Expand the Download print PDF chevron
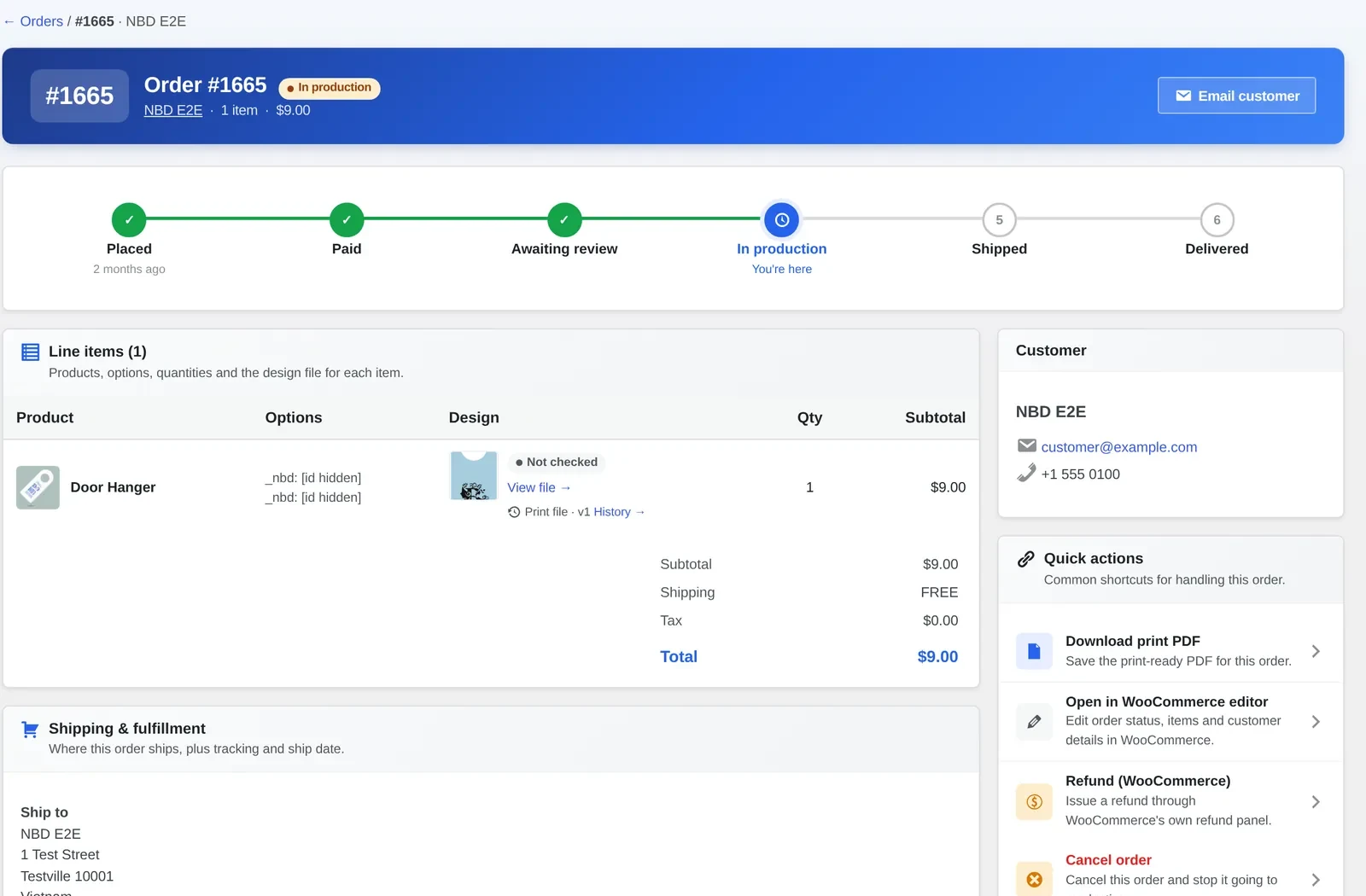Image resolution: width=1366 pixels, height=896 pixels. point(1316,651)
